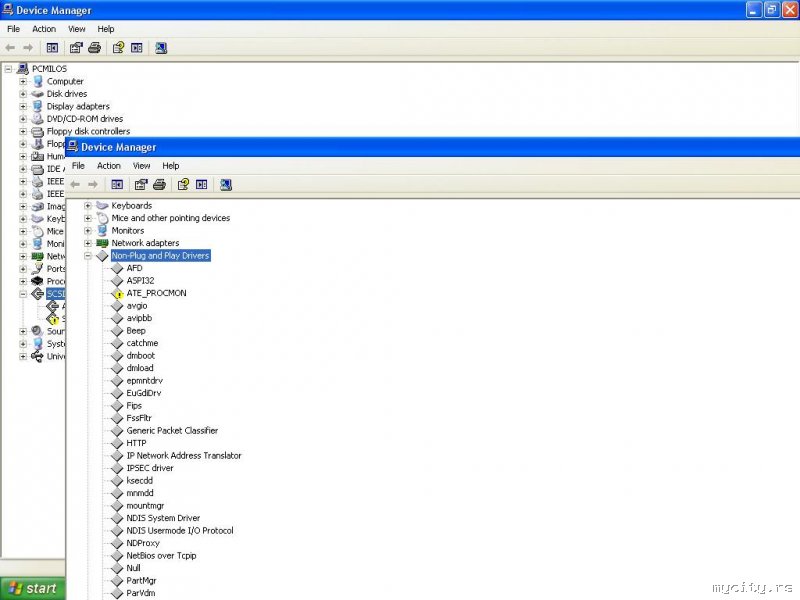
Task: Expand the Floppy disk controllers node
Action: click(x=23, y=132)
